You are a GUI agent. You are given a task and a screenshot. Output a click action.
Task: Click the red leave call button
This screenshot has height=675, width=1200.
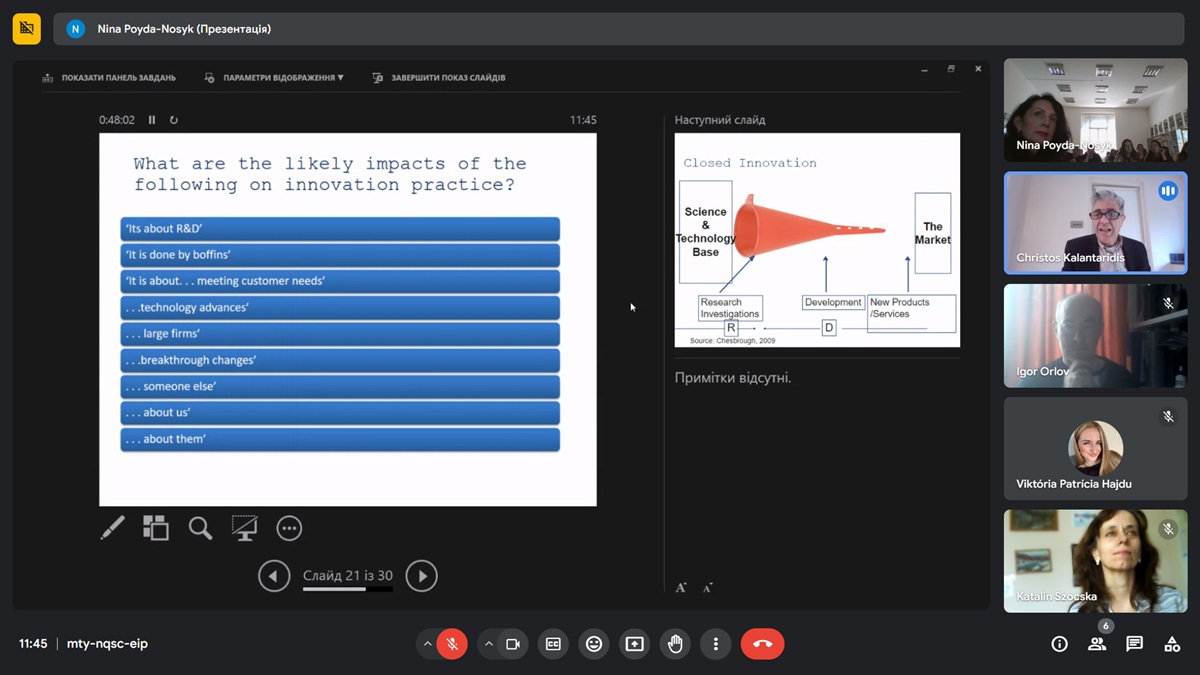click(762, 644)
